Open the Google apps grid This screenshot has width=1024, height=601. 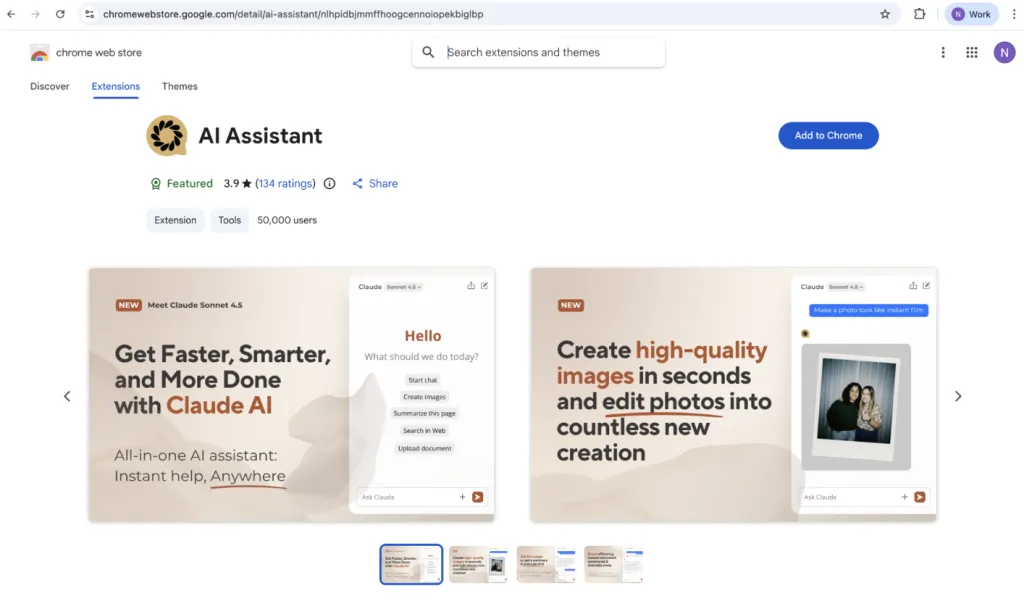(972, 52)
